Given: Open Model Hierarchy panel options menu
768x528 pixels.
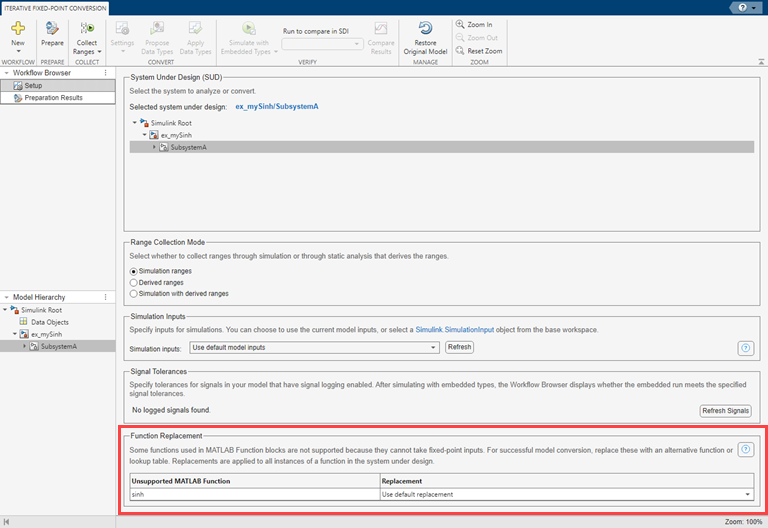Looking at the screenshot, I should coord(105,297).
